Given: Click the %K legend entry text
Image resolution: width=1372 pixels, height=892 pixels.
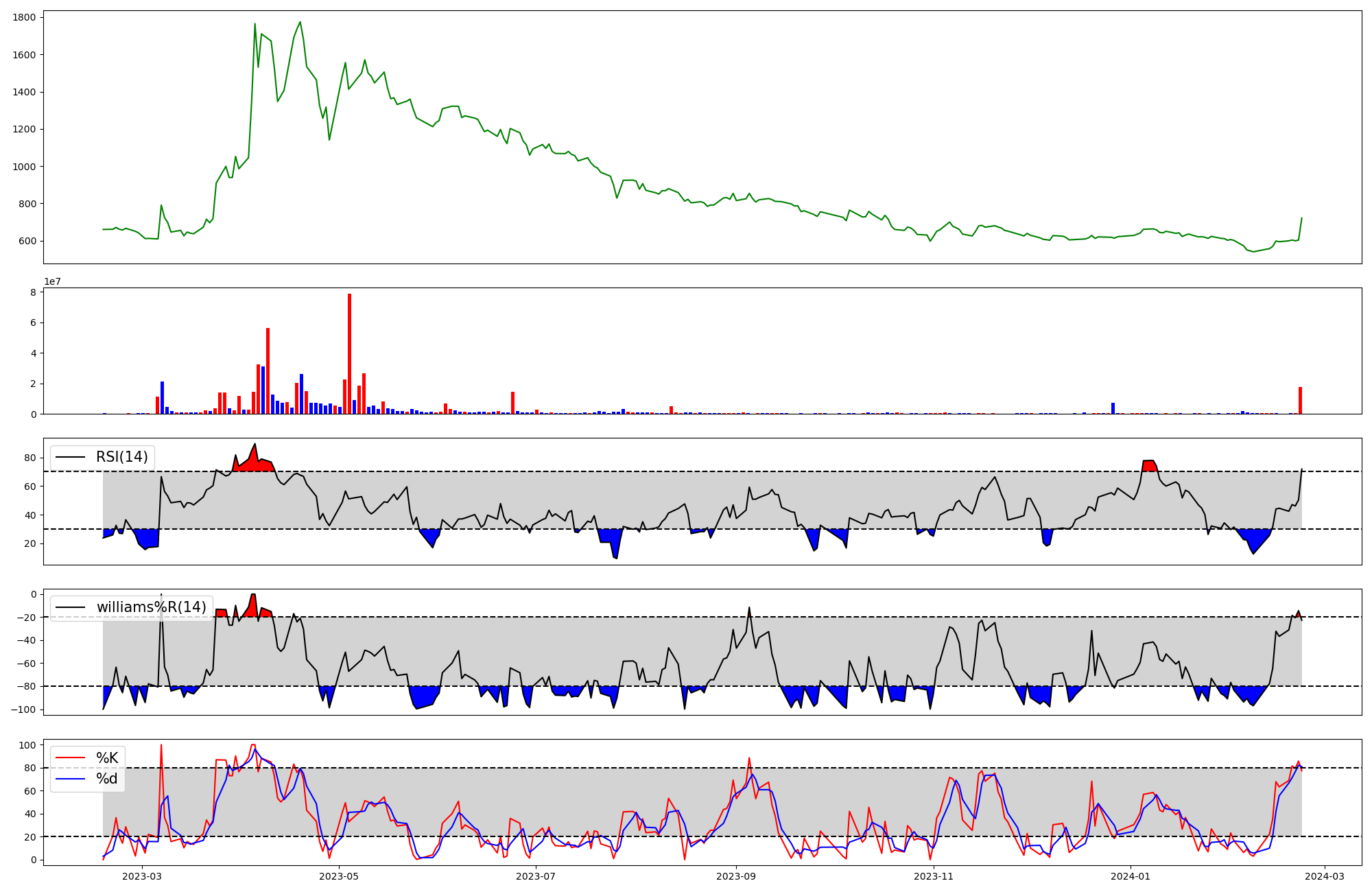Looking at the screenshot, I should pyautogui.click(x=107, y=758).
